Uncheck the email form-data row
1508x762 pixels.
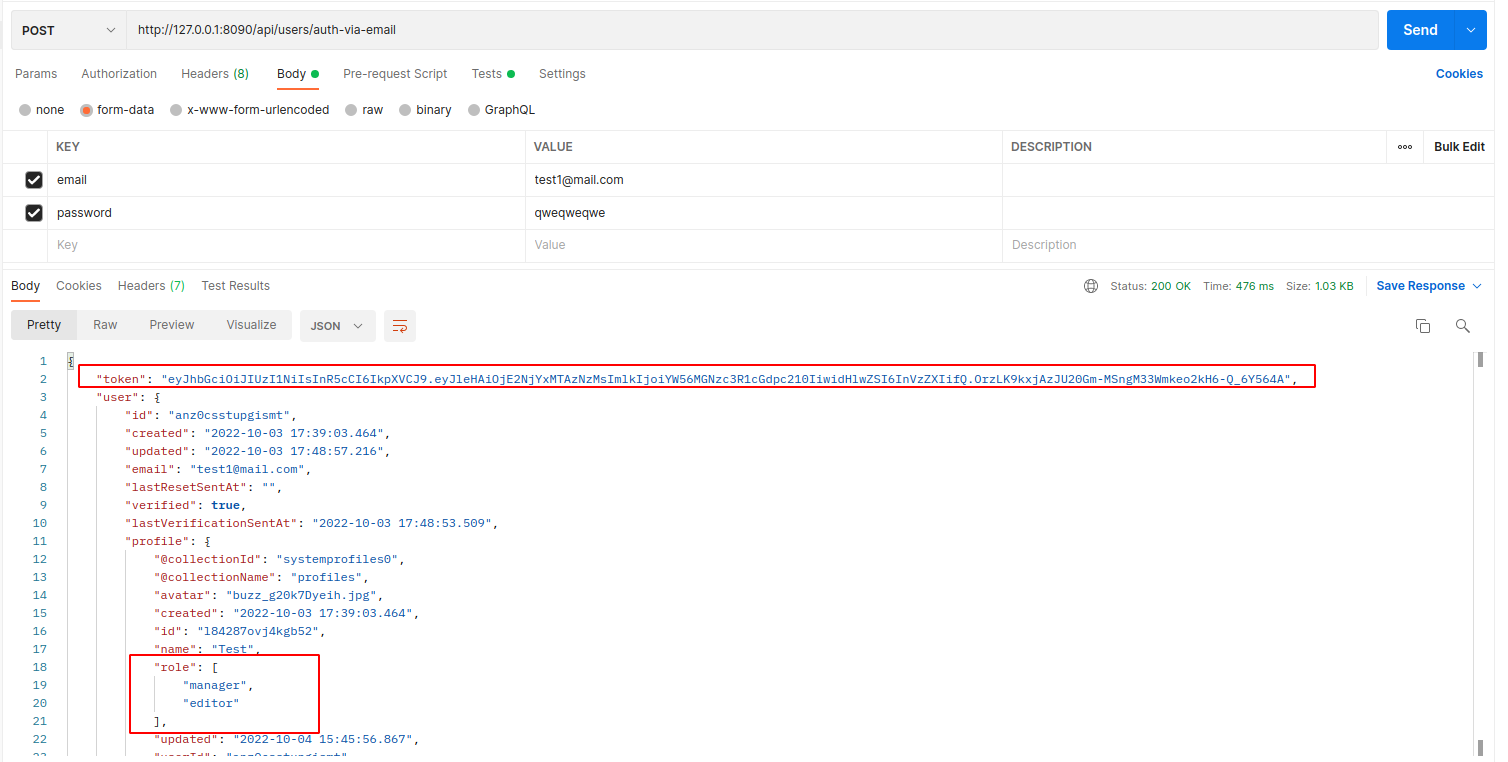tap(33, 179)
